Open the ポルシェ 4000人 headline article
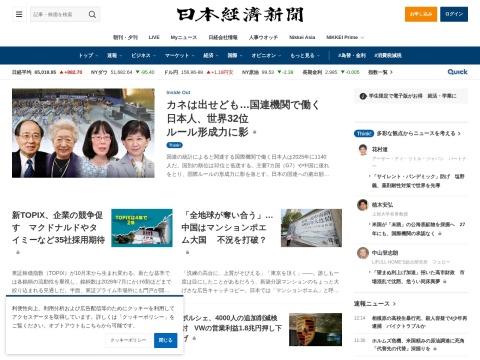Viewport: 480px width, 360px height. (232, 328)
